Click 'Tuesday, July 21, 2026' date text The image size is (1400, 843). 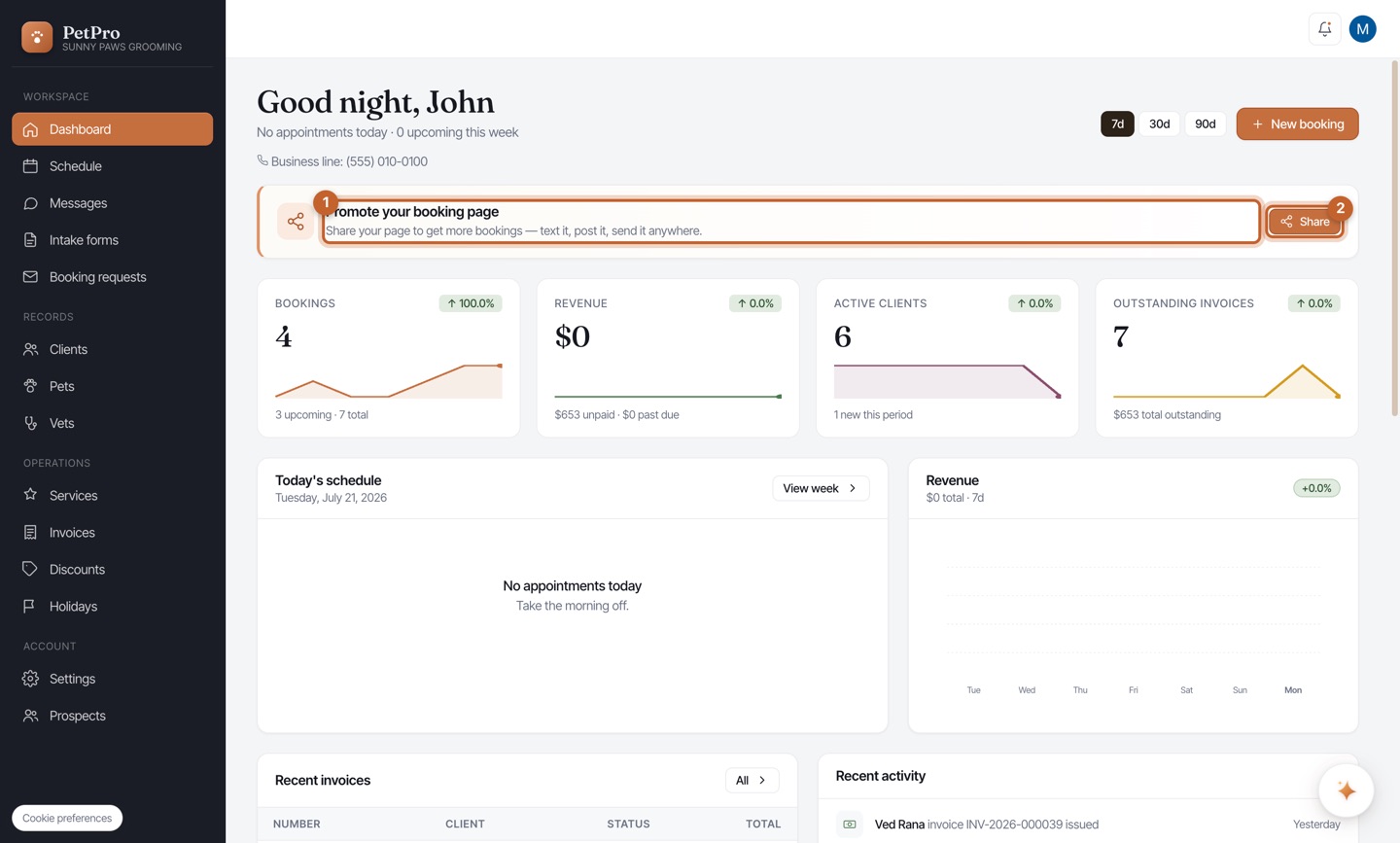[x=331, y=498]
